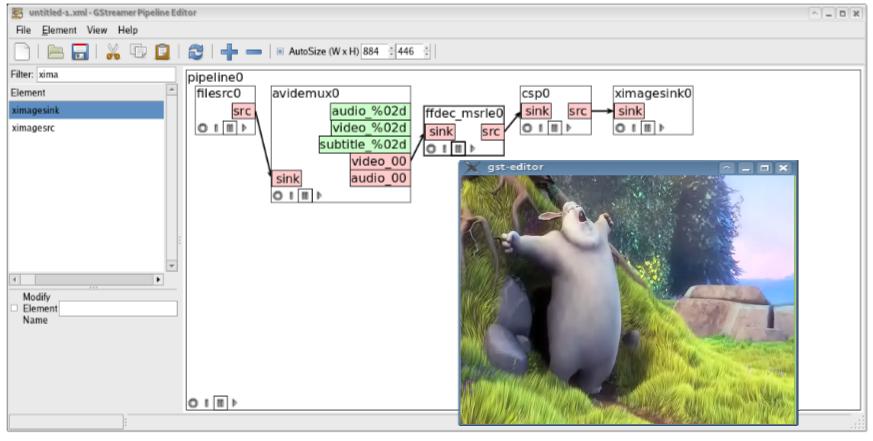Select ximagesink in the element list
The height and width of the screenshot is (441, 873).
tap(86, 110)
